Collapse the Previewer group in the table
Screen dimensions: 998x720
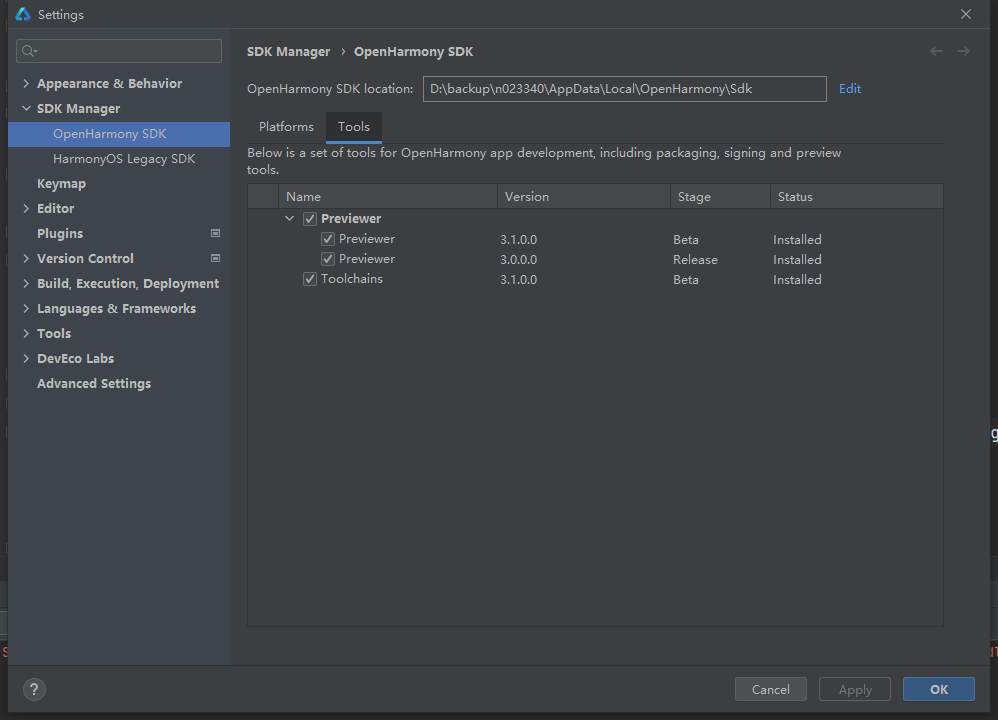point(290,218)
